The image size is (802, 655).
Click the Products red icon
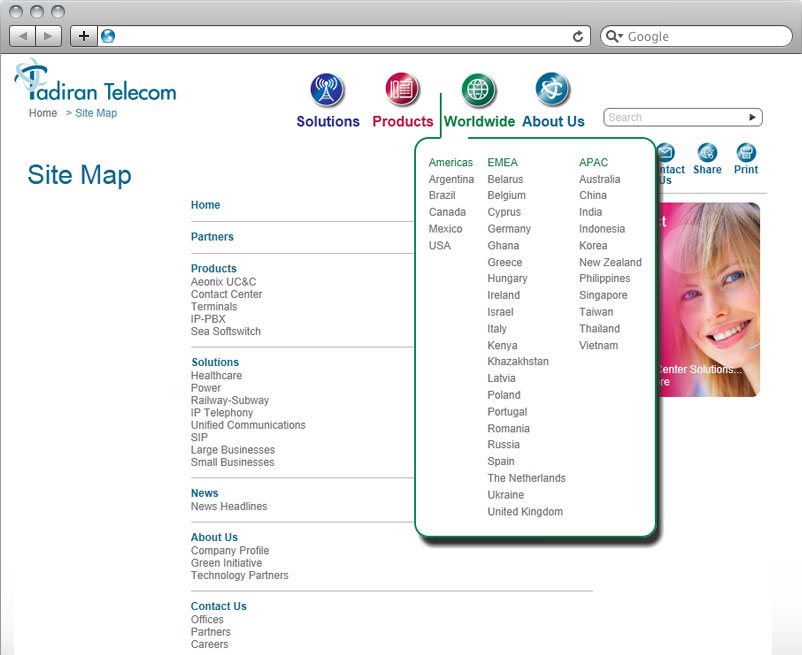pyautogui.click(x=402, y=91)
